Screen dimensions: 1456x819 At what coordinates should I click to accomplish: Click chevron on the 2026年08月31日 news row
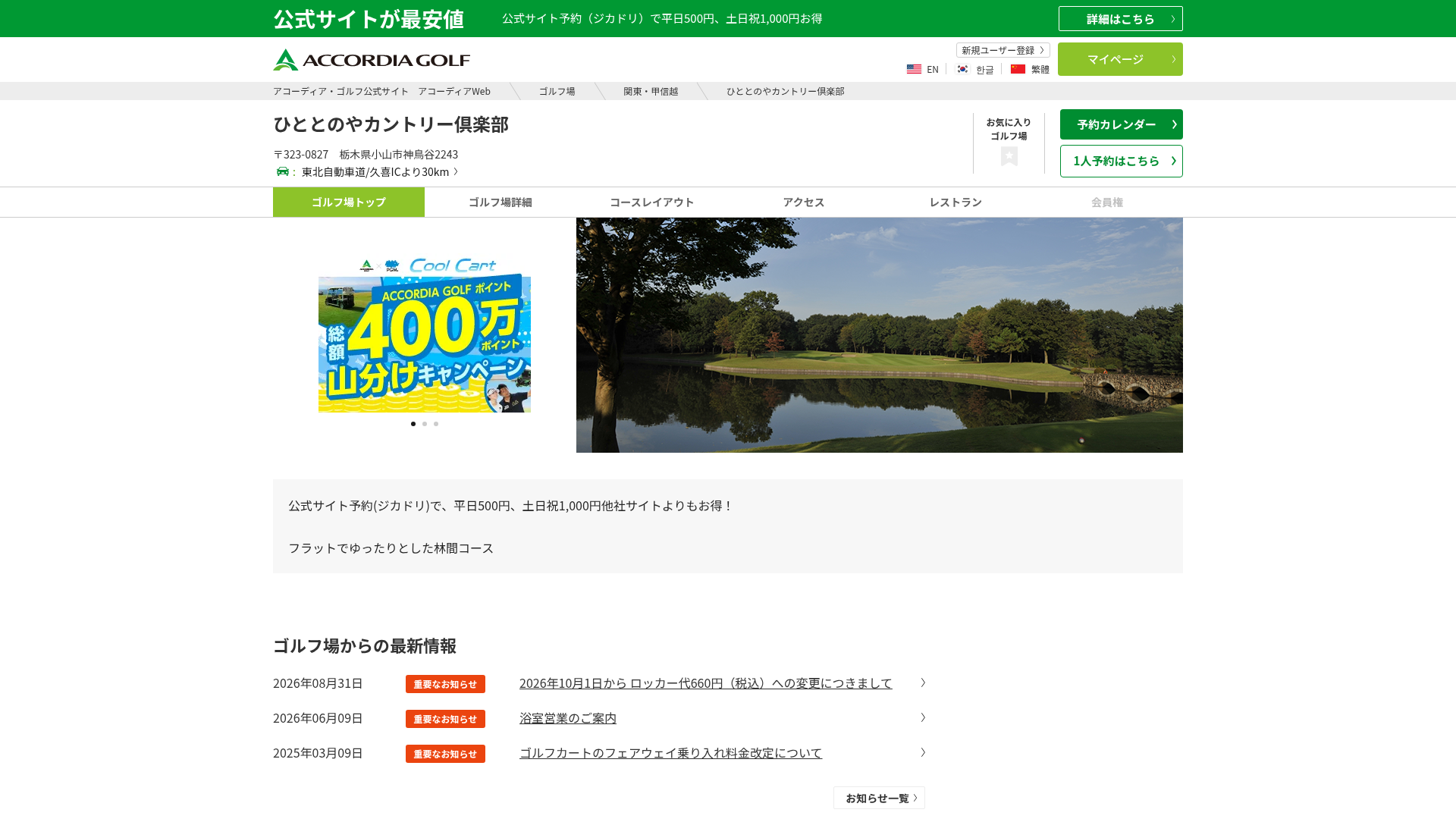pos(923,682)
